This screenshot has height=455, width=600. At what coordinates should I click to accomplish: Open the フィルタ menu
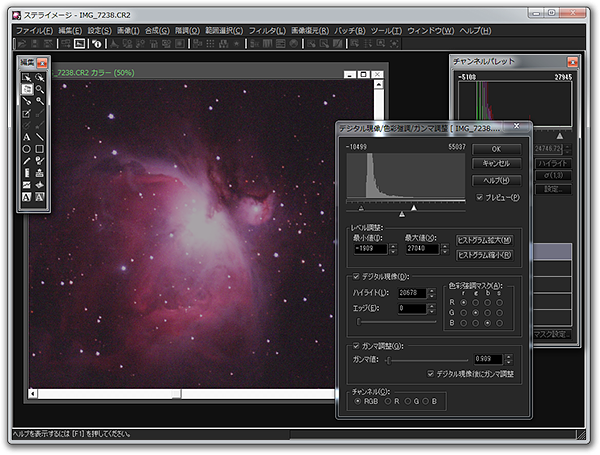tap(266, 31)
